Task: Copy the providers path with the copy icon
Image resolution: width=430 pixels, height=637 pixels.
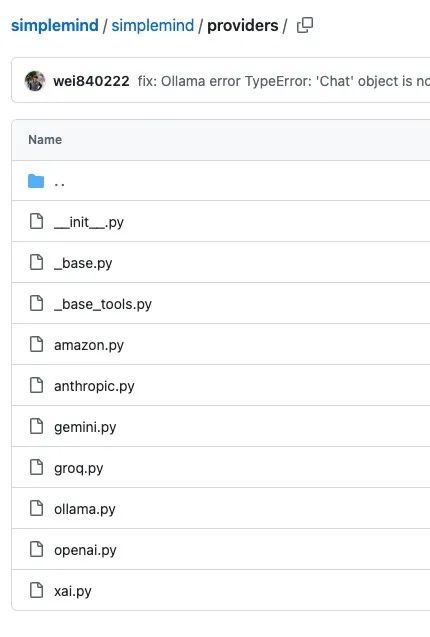Action: tap(305, 25)
